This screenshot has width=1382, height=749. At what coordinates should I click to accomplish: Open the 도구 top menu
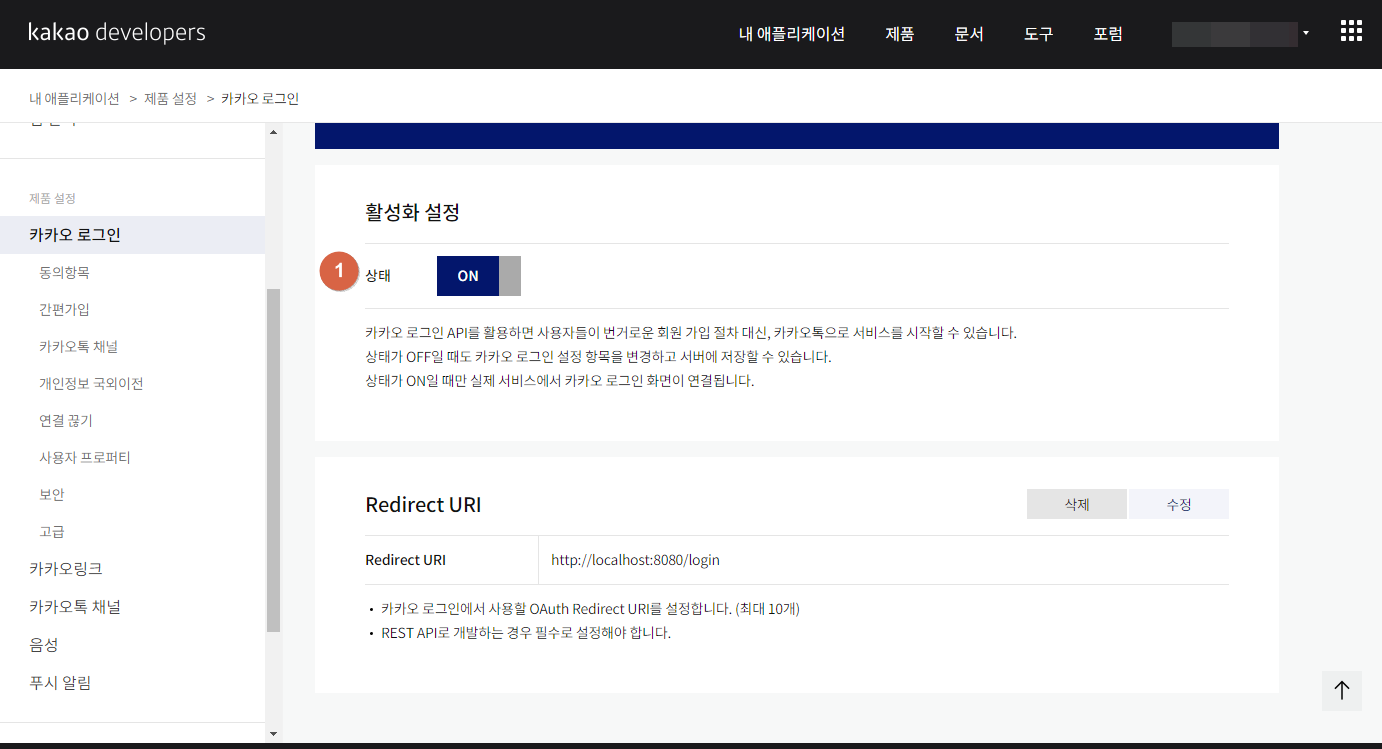pyautogui.click(x=1039, y=34)
